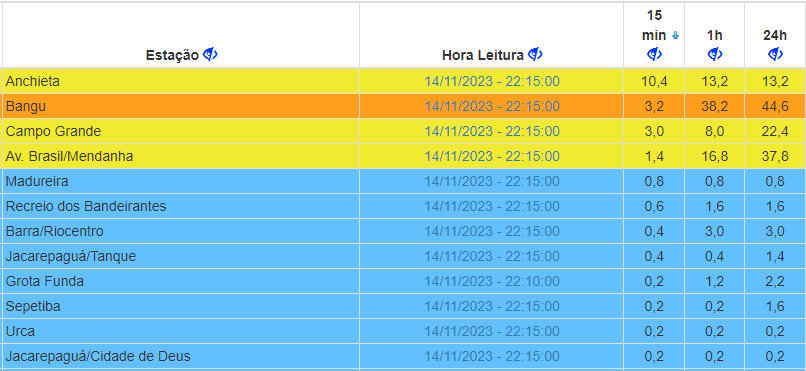Sort by 1h rainfall column header
The height and width of the screenshot is (371, 806).
pos(715,35)
